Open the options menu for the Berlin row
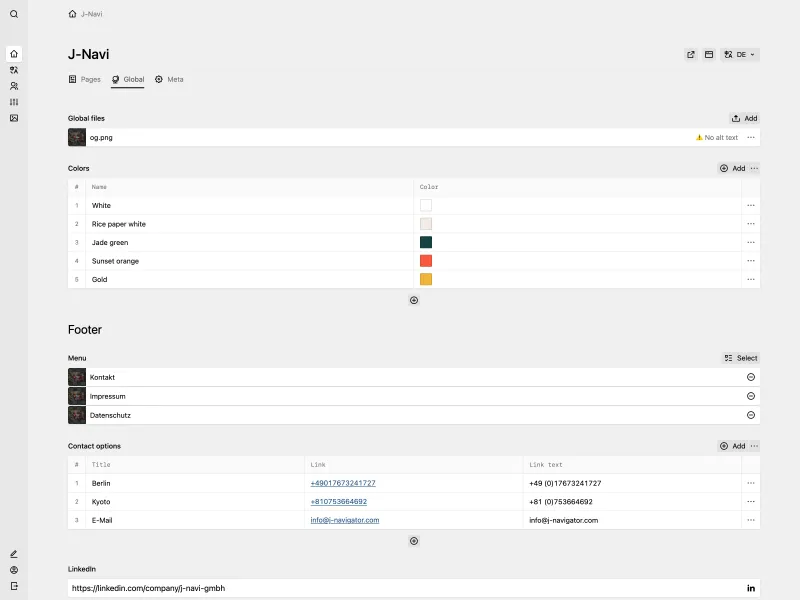 [751, 483]
